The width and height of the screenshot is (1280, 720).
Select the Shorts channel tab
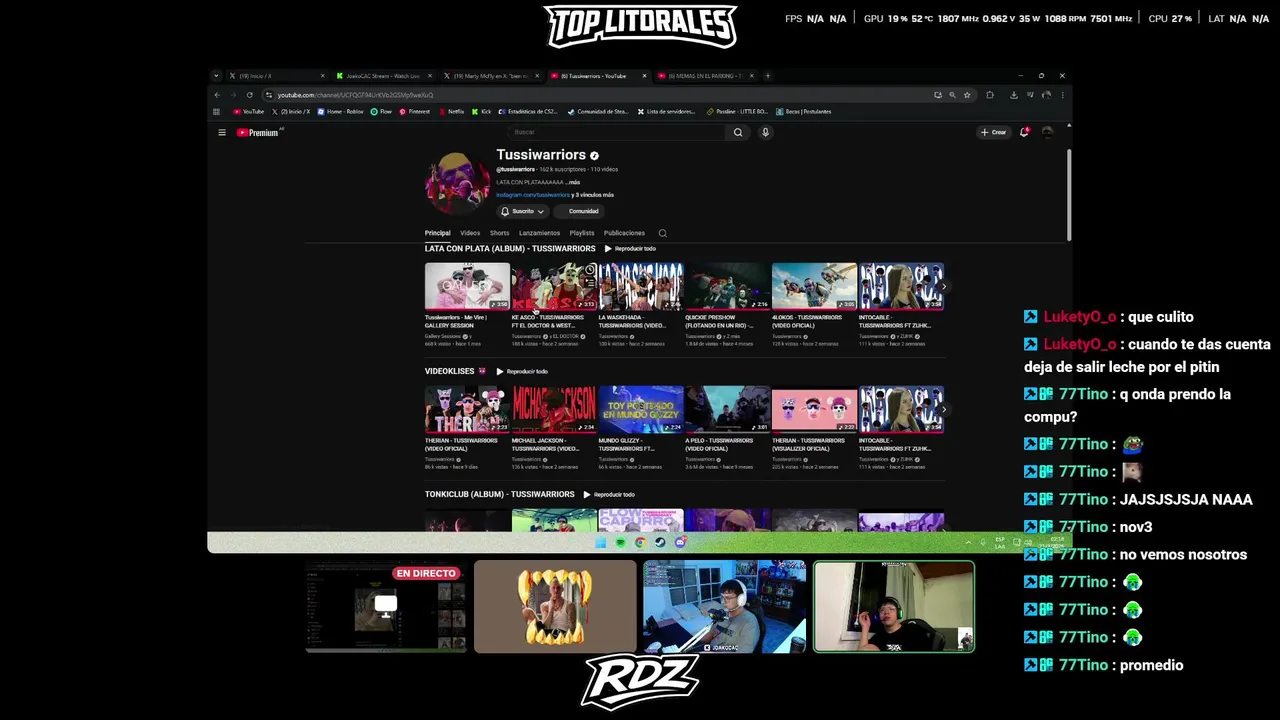[499, 233]
